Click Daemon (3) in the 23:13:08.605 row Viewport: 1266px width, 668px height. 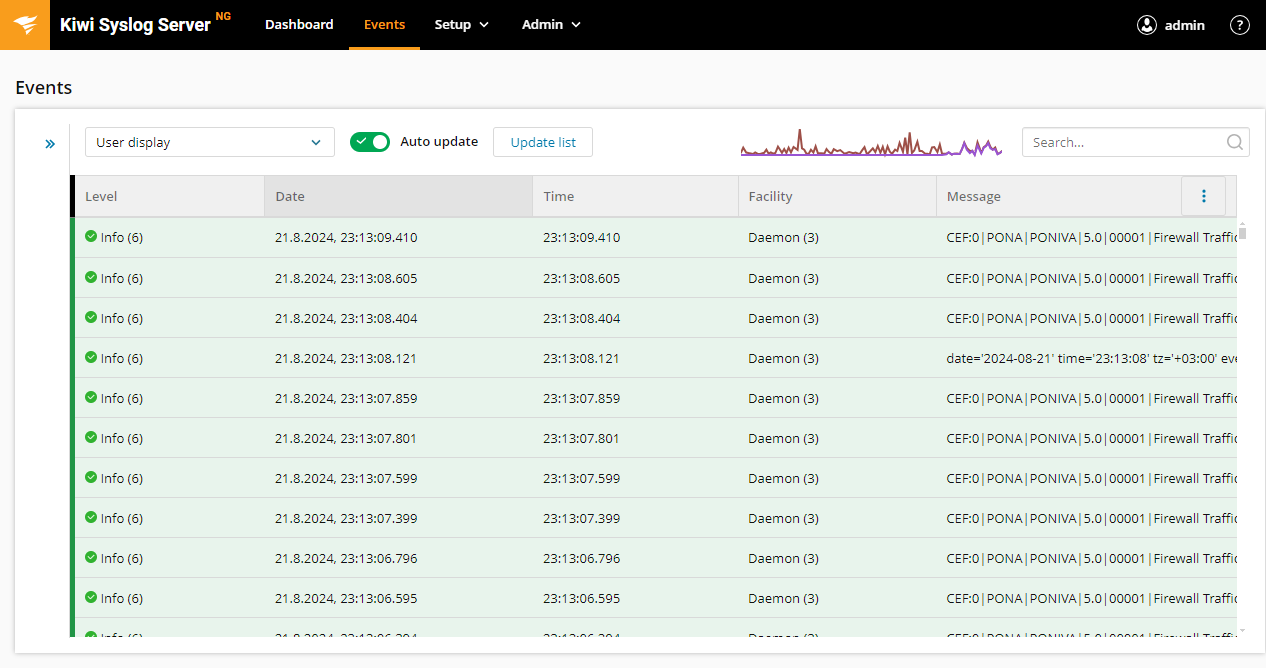783,278
